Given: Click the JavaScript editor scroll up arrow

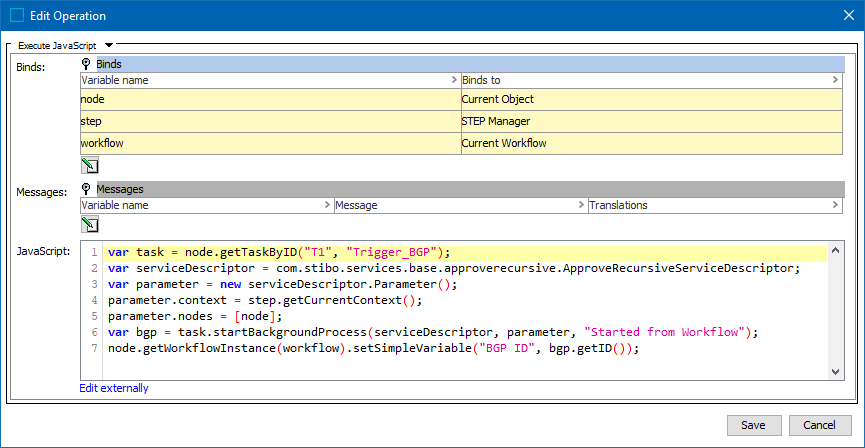Looking at the screenshot, I should 835,250.
